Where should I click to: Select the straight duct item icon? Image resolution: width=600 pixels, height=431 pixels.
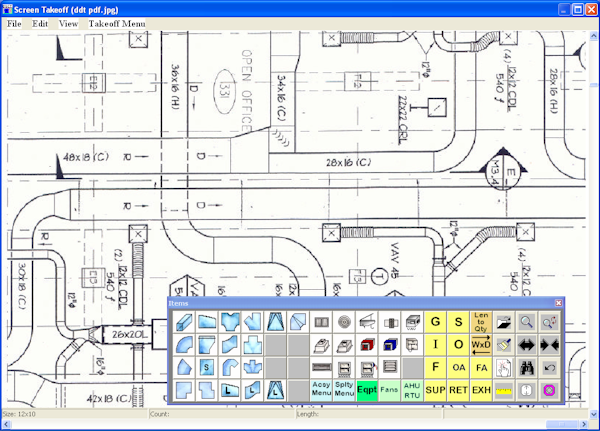183,322
